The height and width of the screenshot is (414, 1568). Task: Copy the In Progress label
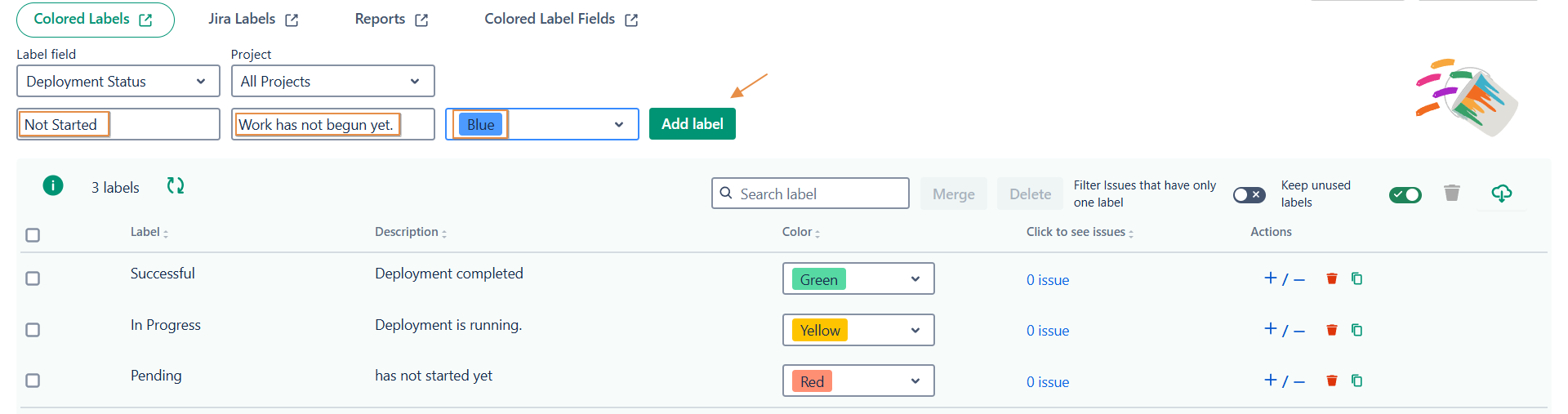pyautogui.click(x=1356, y=330)
